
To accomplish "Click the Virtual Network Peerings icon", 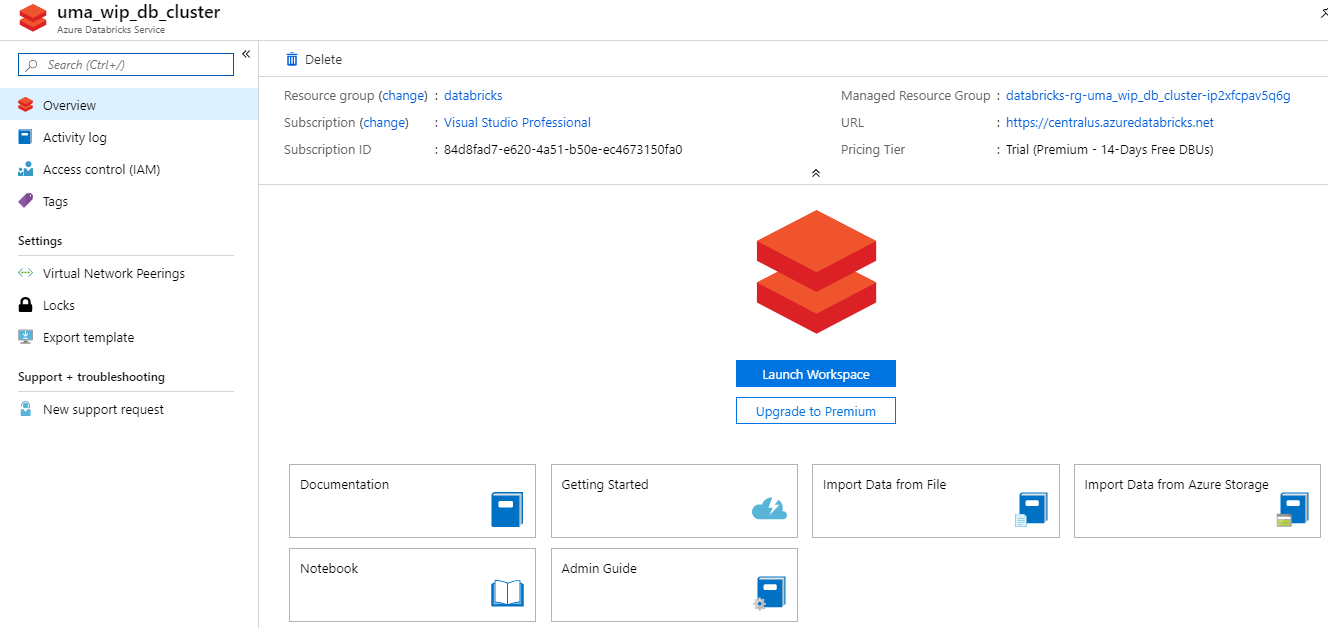I will [26, 273].
